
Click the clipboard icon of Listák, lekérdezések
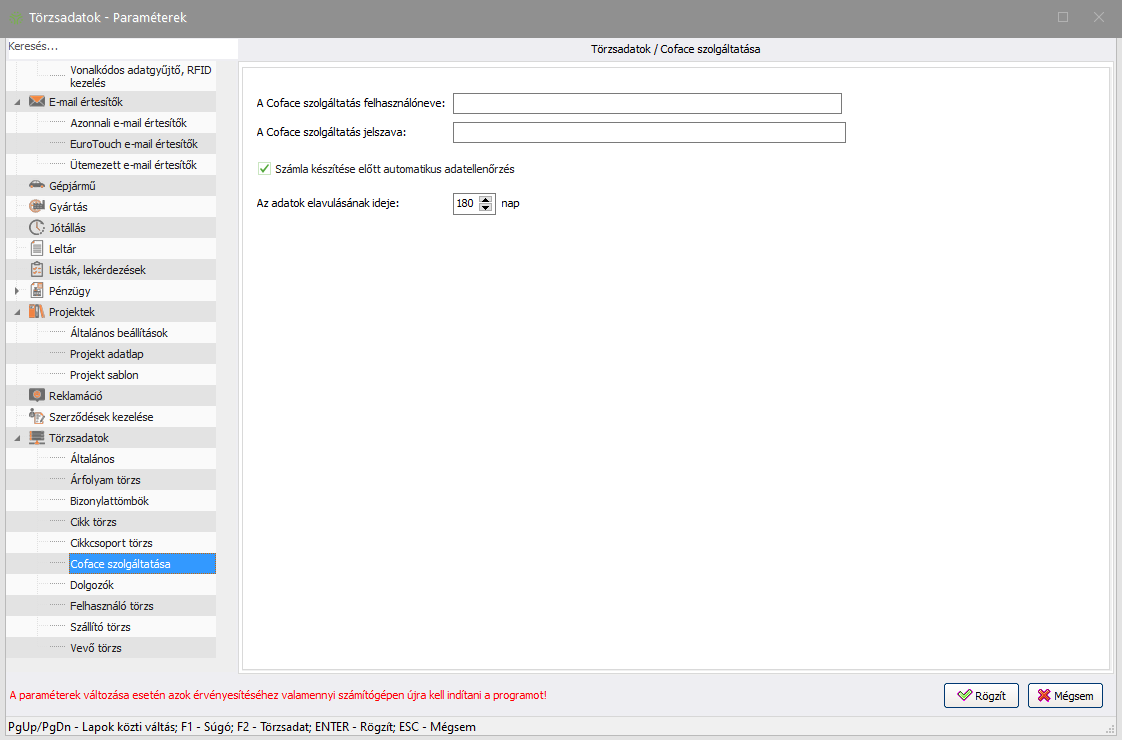click(x=37, y=269)
